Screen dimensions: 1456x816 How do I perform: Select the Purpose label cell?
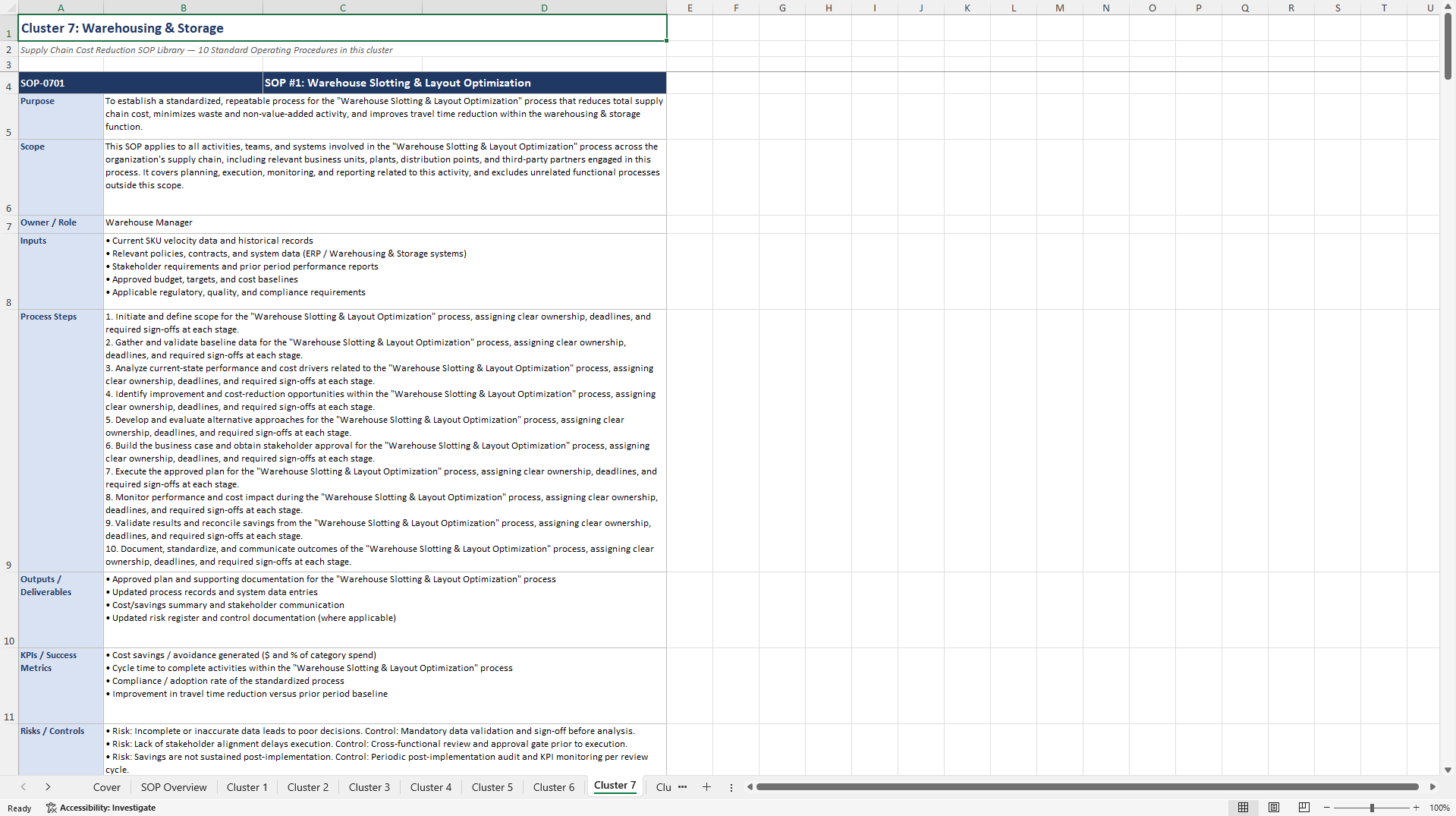[61, 116]
